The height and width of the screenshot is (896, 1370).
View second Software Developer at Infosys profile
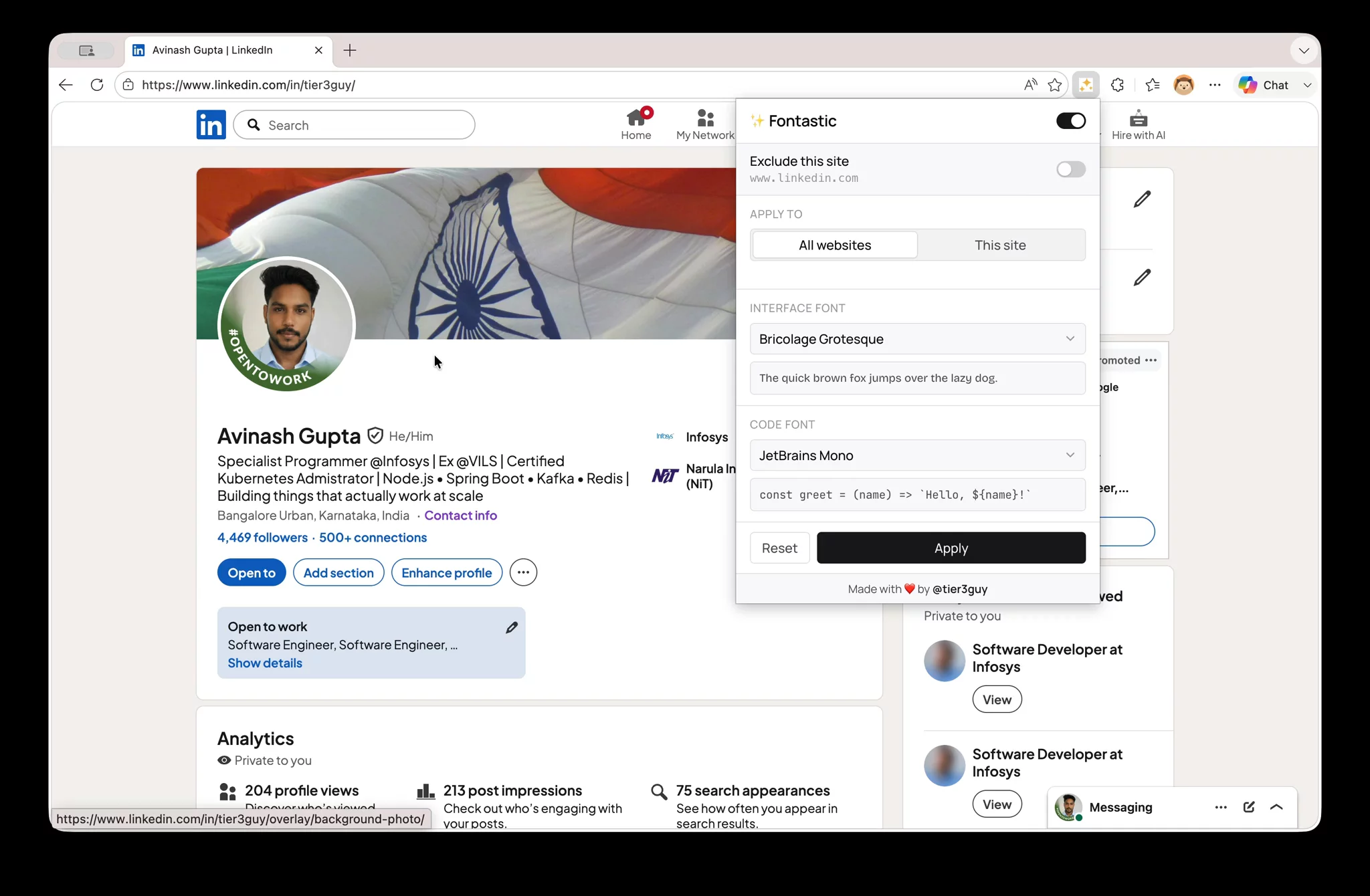click(x=997, y=804)
